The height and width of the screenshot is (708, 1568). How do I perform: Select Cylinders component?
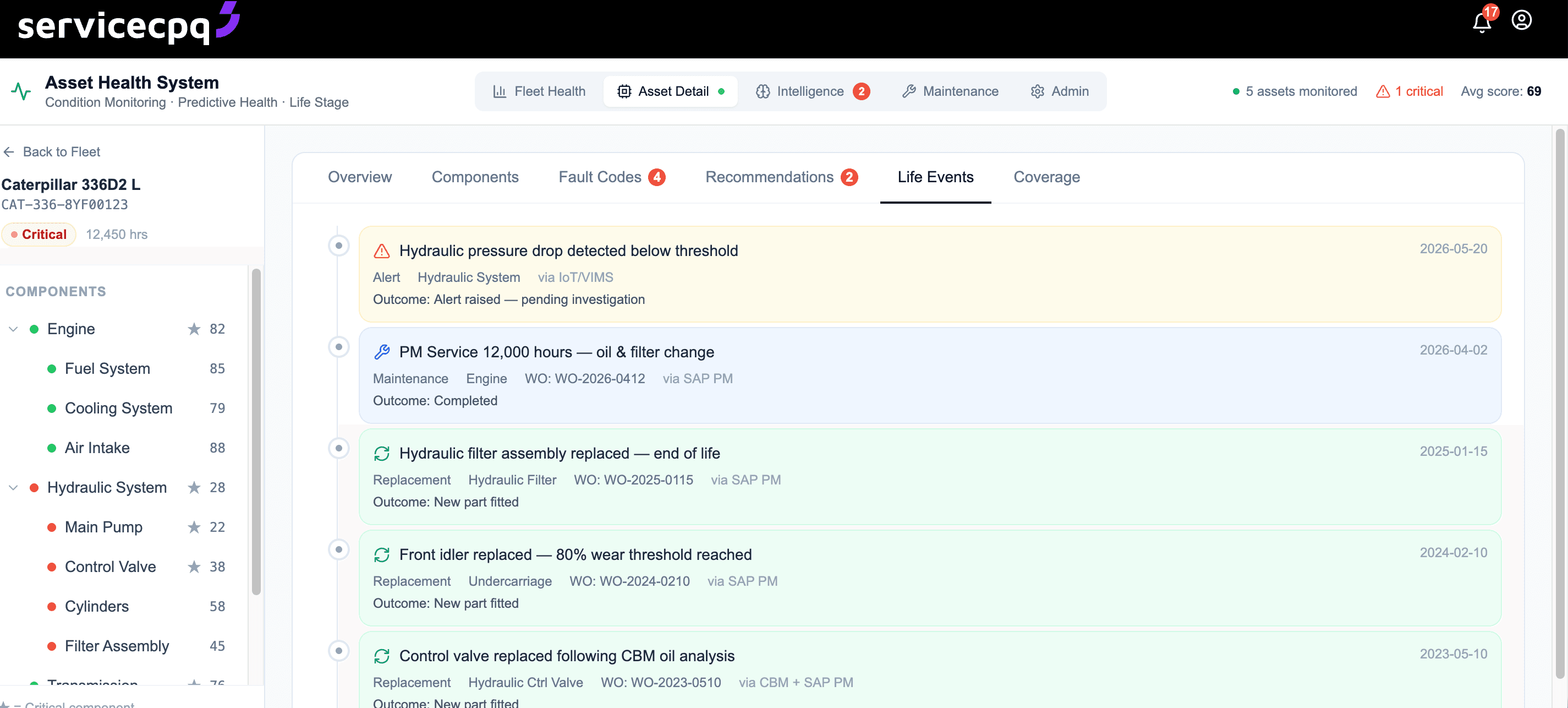97,606
